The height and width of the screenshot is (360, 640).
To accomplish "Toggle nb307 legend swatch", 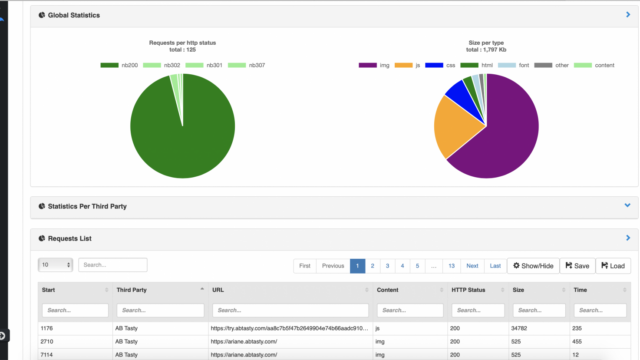I will click(x=237, y=65).
